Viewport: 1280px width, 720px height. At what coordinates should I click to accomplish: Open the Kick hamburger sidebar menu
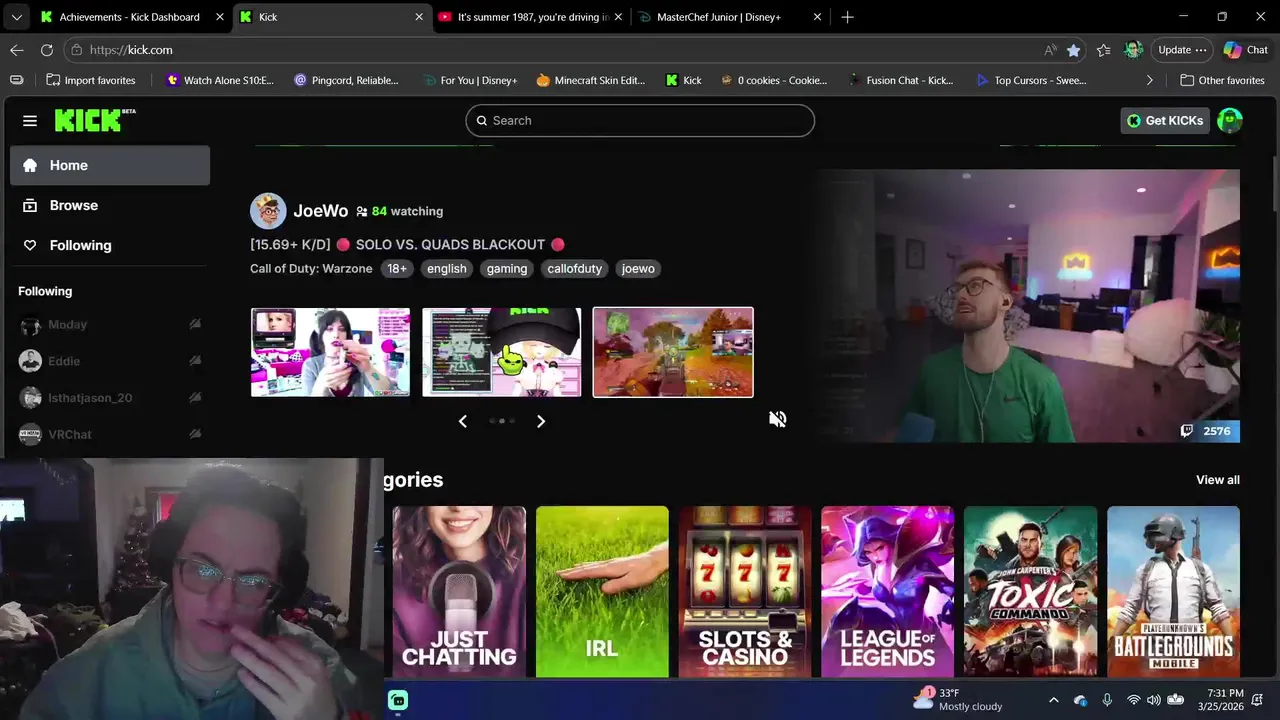[30, 121]
